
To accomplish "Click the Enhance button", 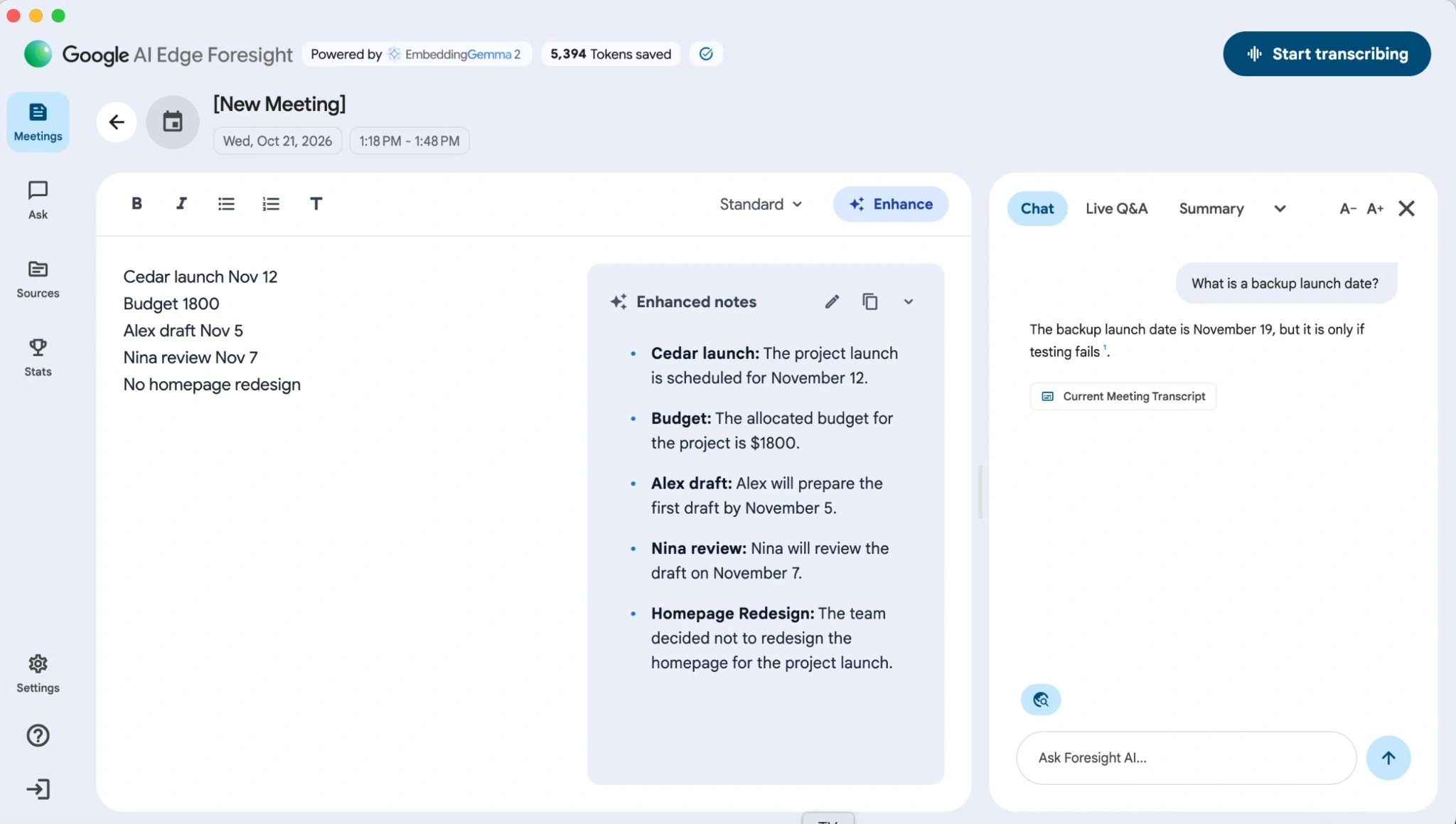I will tap(891, 204).
